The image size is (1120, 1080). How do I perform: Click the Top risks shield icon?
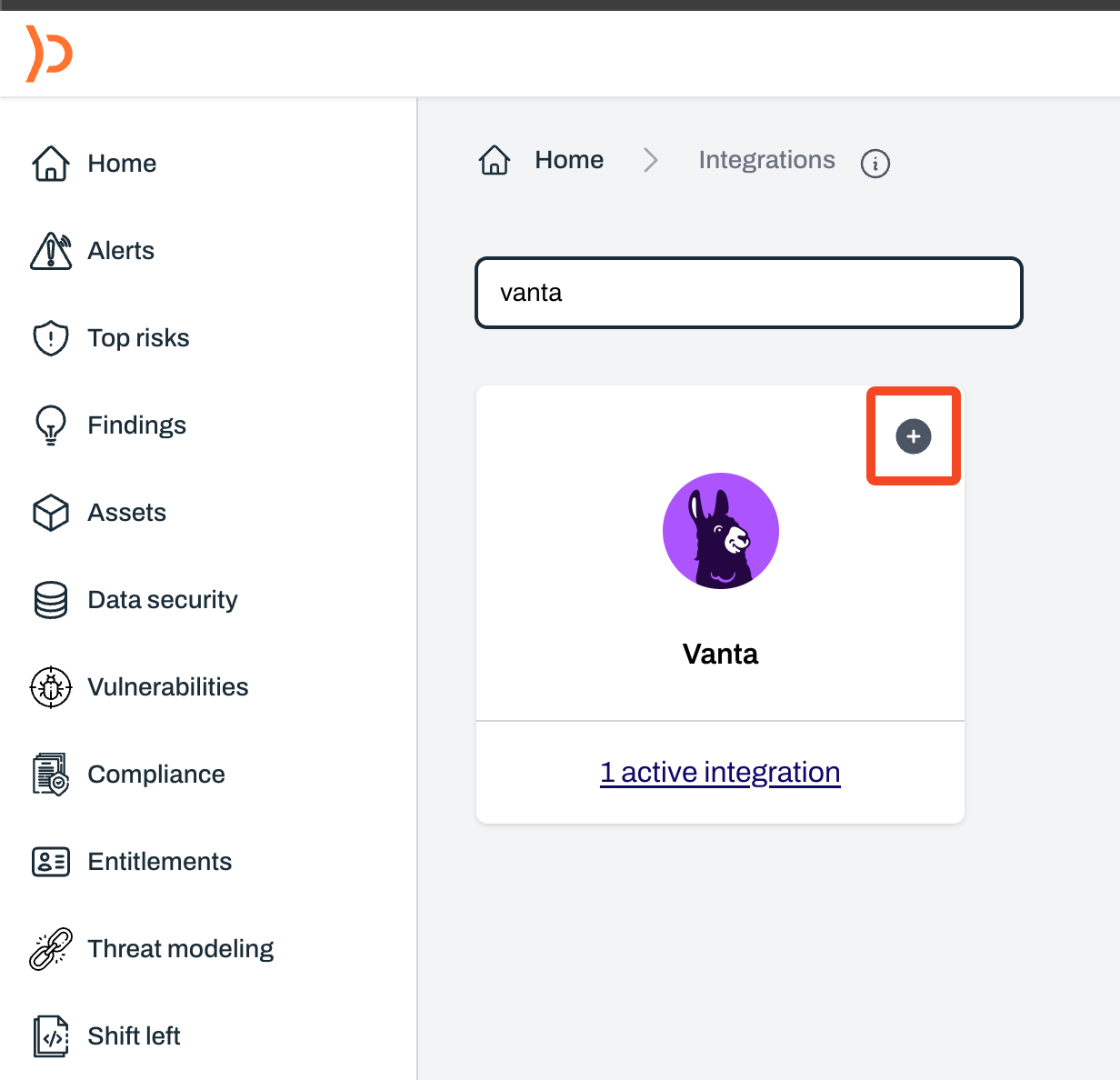[x=51, y=338]
